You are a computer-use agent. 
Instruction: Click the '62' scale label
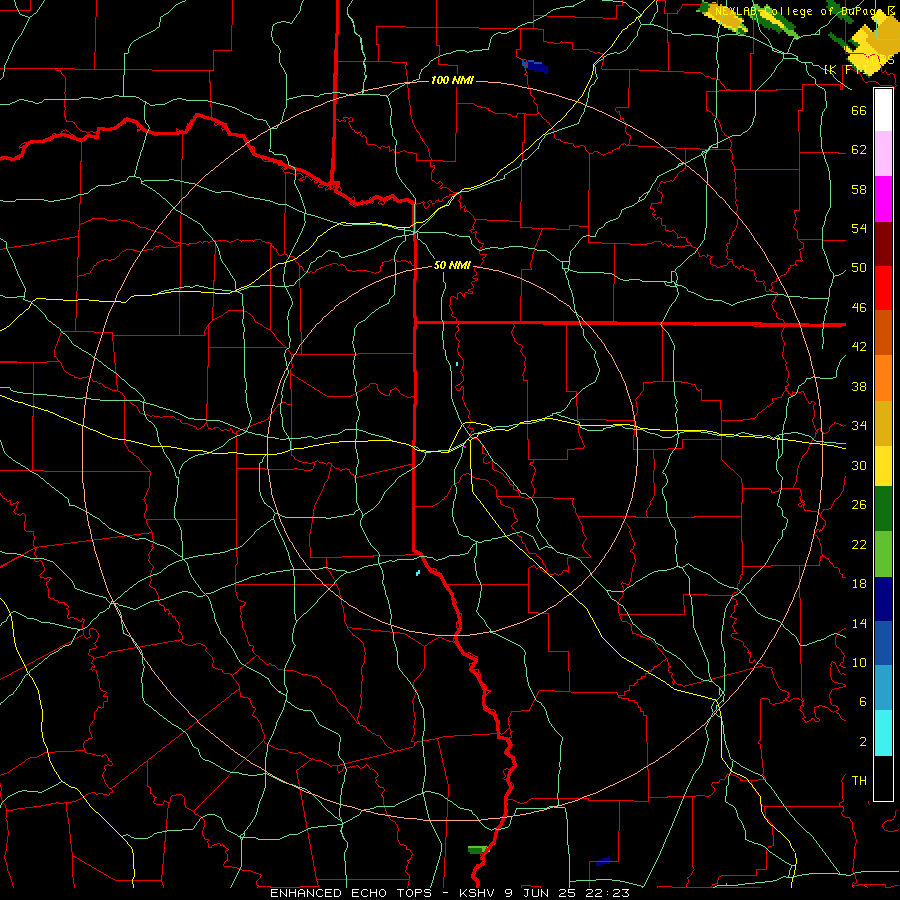pos(859,150)
